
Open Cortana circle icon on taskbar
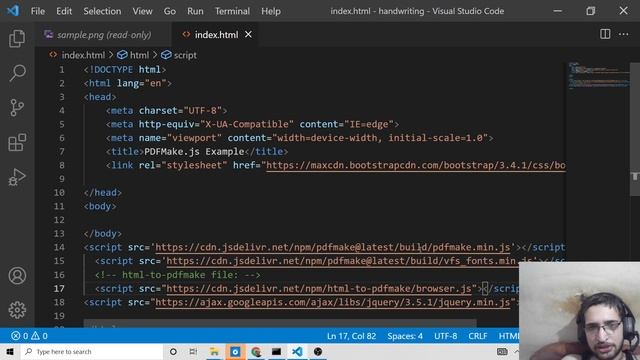(173, 351)
